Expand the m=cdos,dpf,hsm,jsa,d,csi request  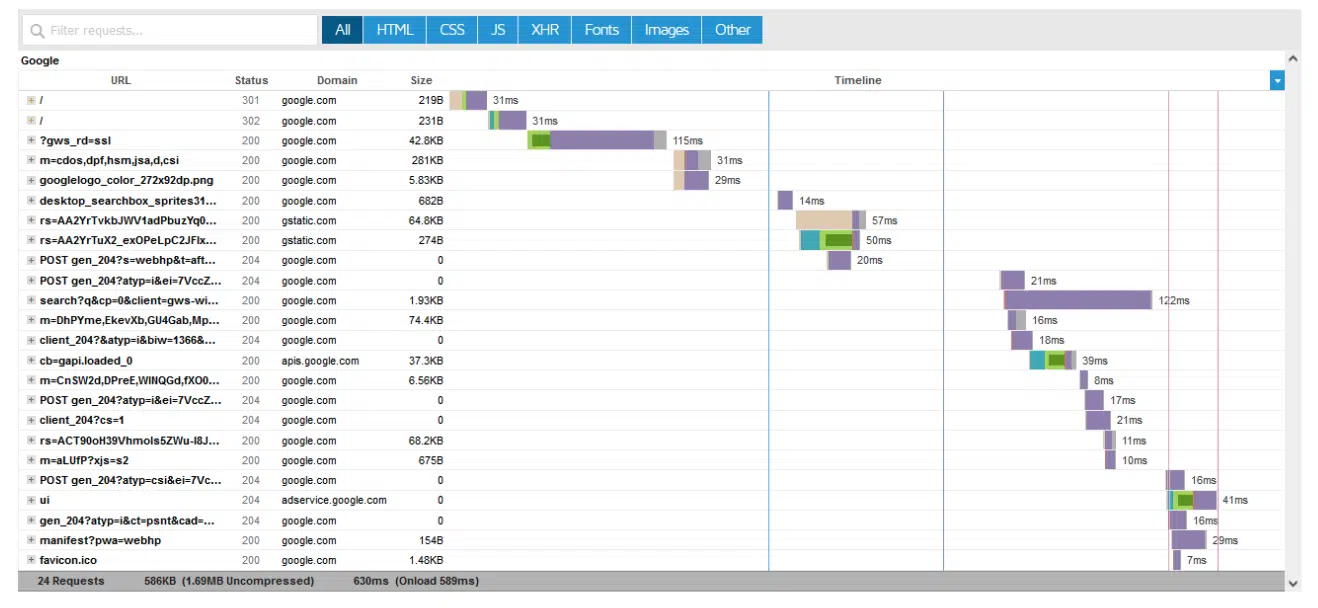pyautogui.click(x=31, y=161)
